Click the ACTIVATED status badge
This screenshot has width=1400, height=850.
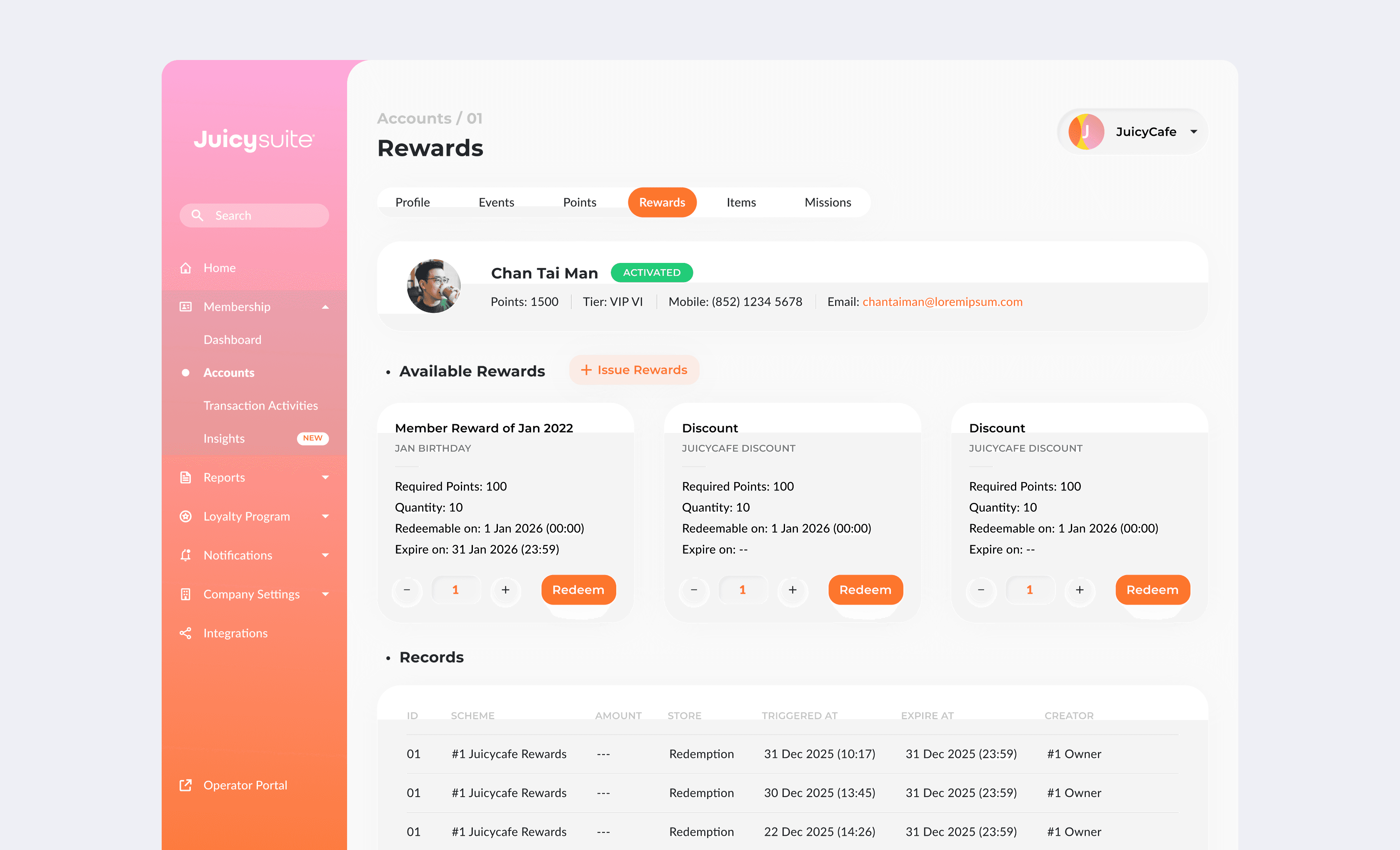point(652,273)
